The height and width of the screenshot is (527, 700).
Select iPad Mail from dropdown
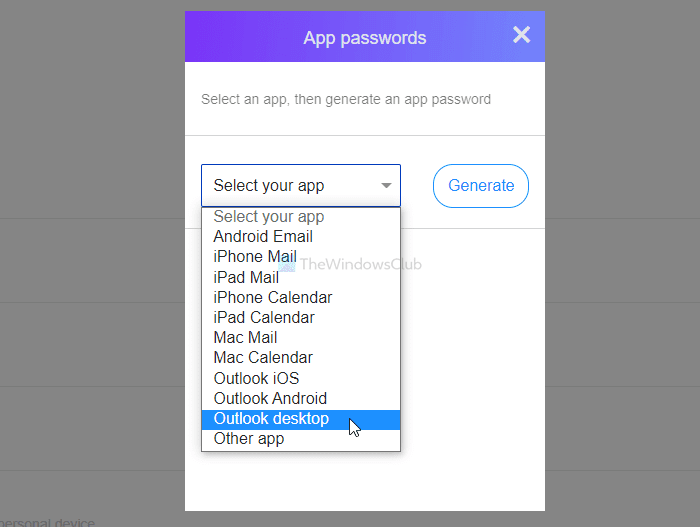coord(301,277)
